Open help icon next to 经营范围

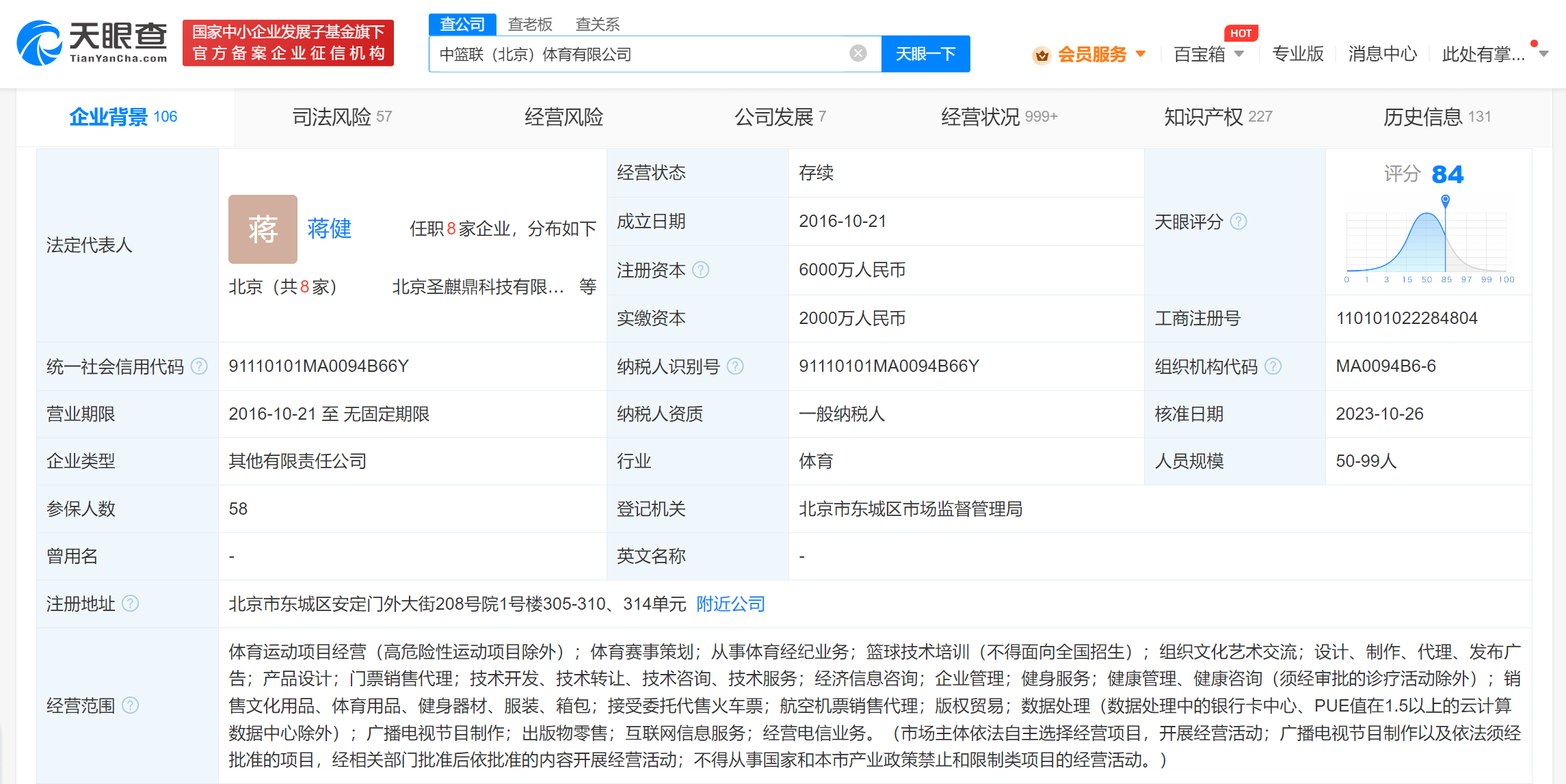click(130, 705)
